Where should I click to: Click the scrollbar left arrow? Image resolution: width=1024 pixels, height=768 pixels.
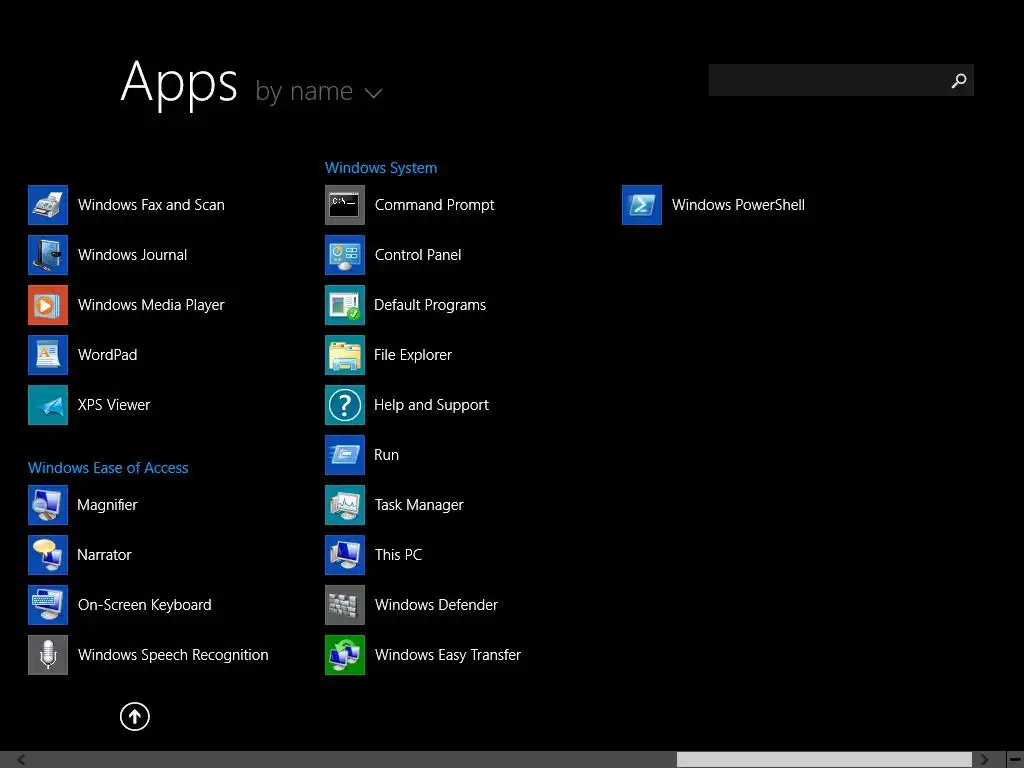tap(22, 760)
